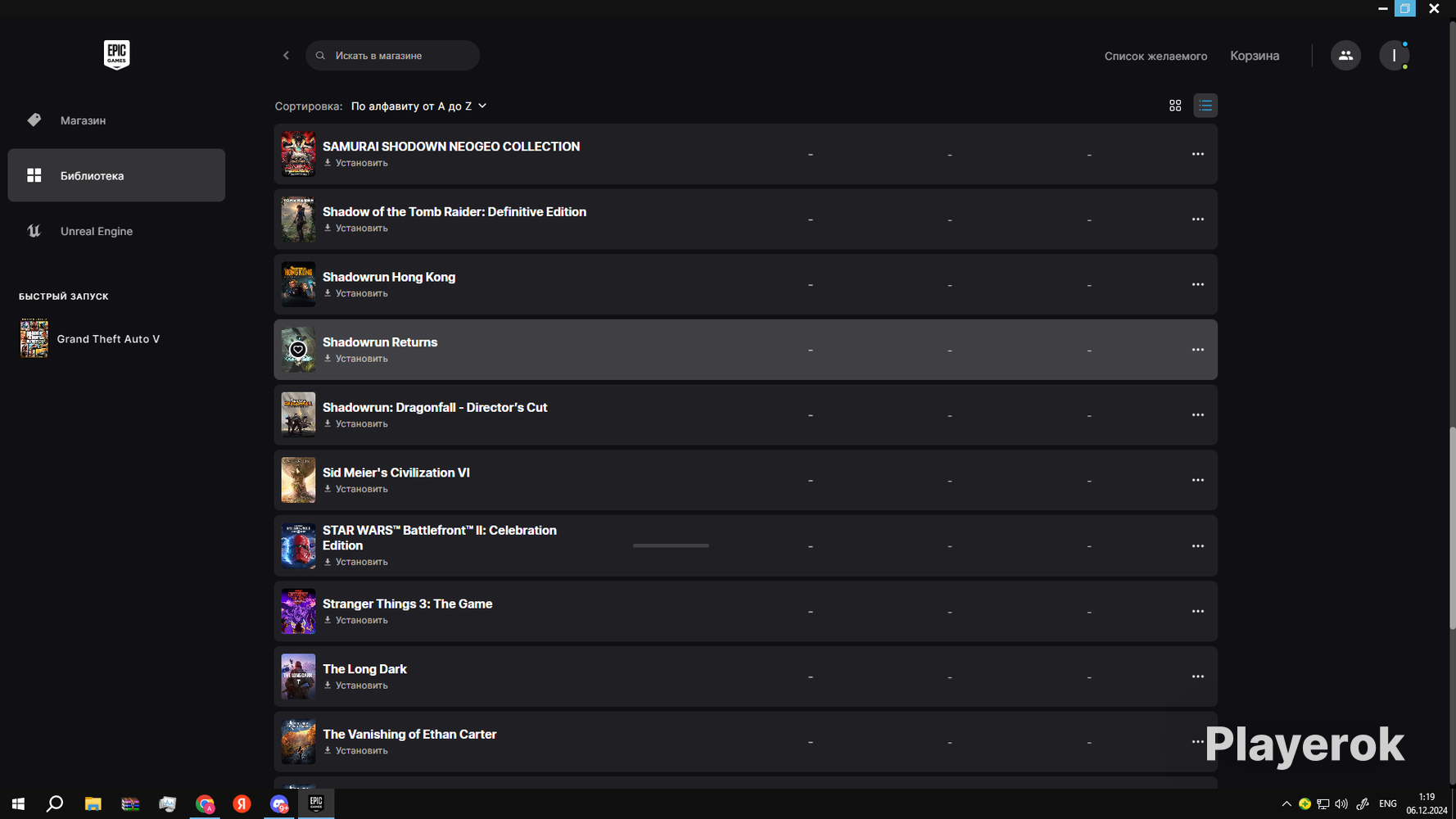Click the Shadowrun: Dragonfall cover thumbnail
Screen dimensions: 1456x819
point(298,415)
